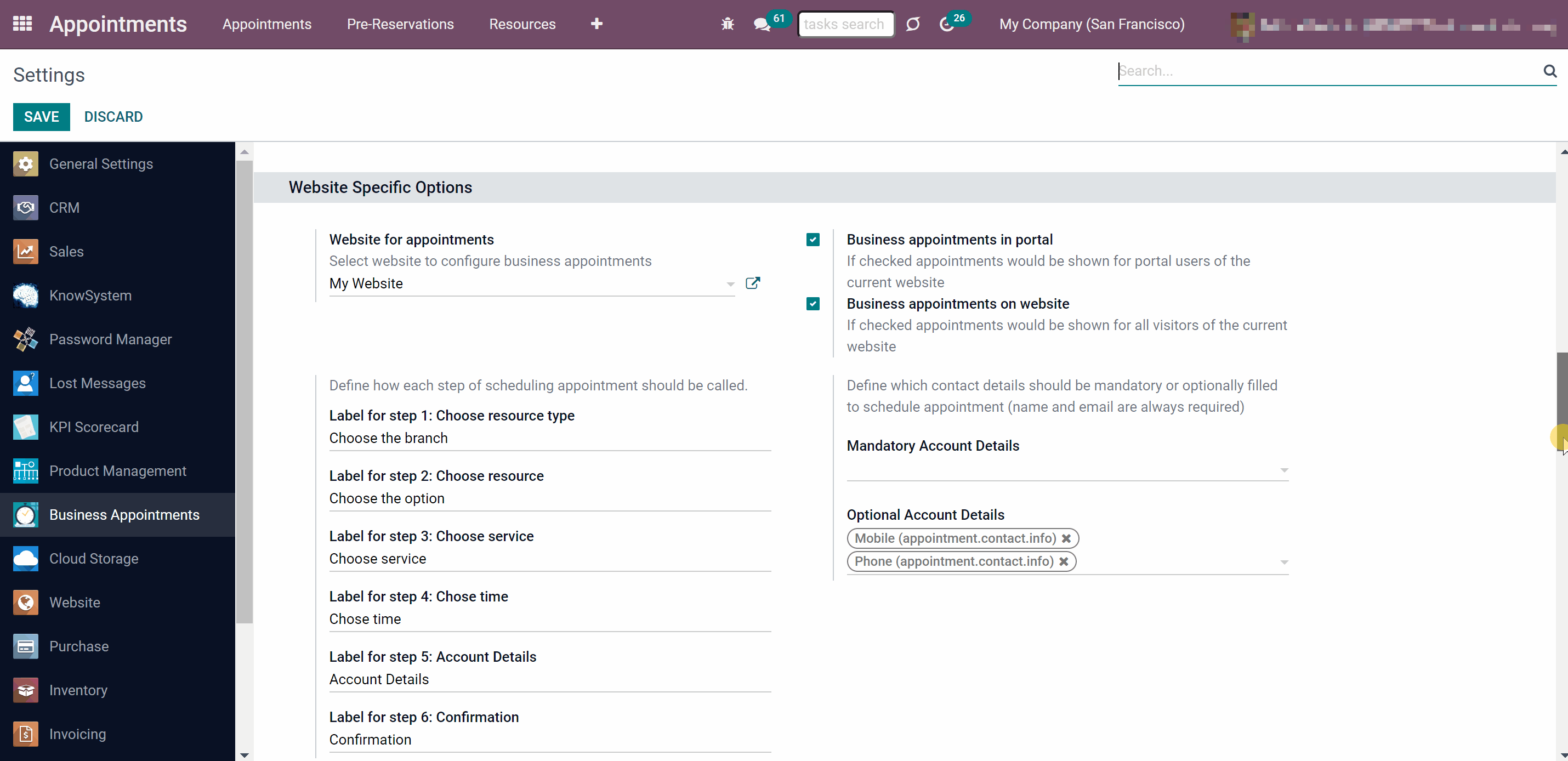Select the Sales settings section

[117, 252]
